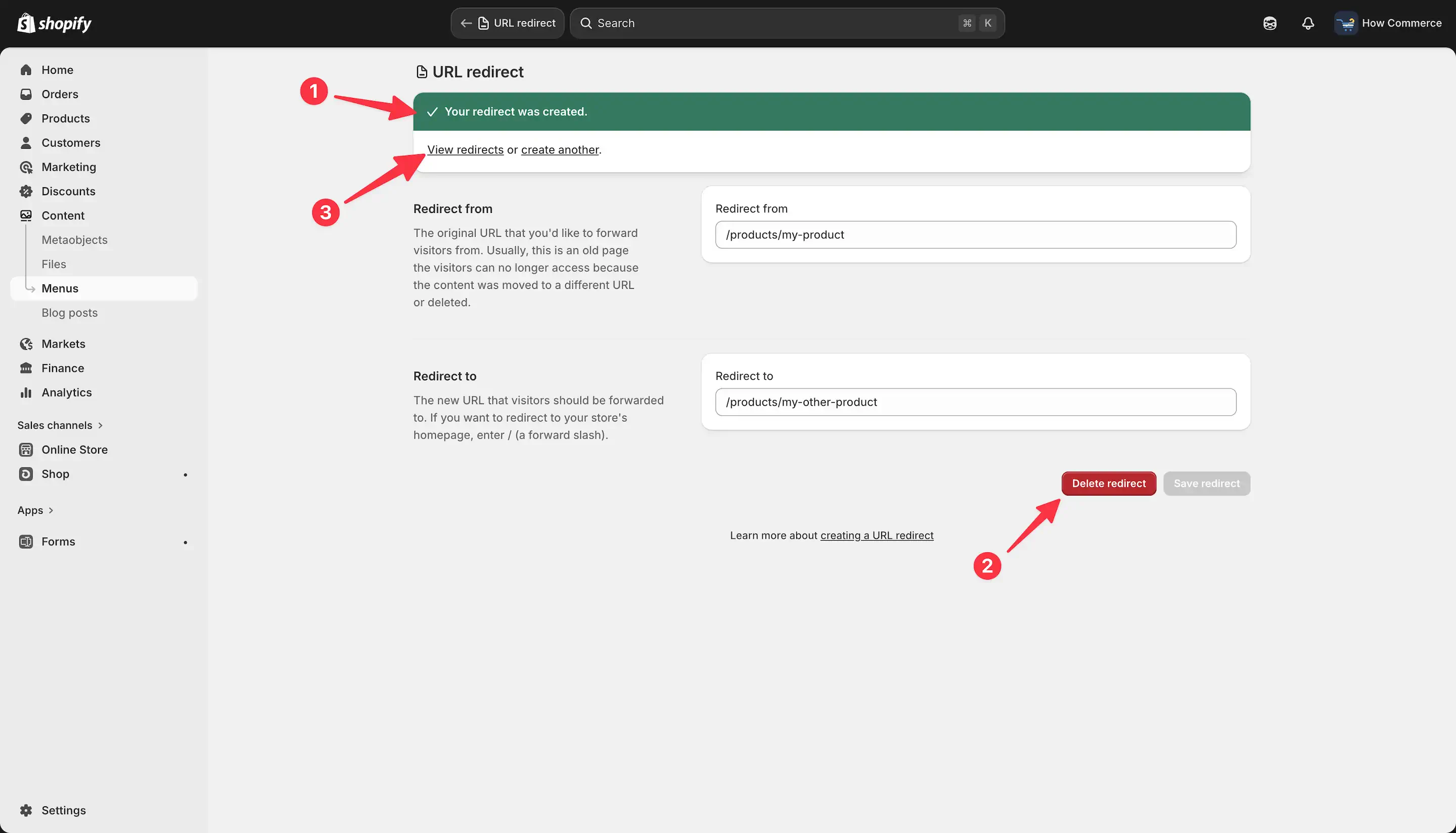
Task: Open Customers in the sidebar
Action: pyautogui.click(x=104, y=143)
